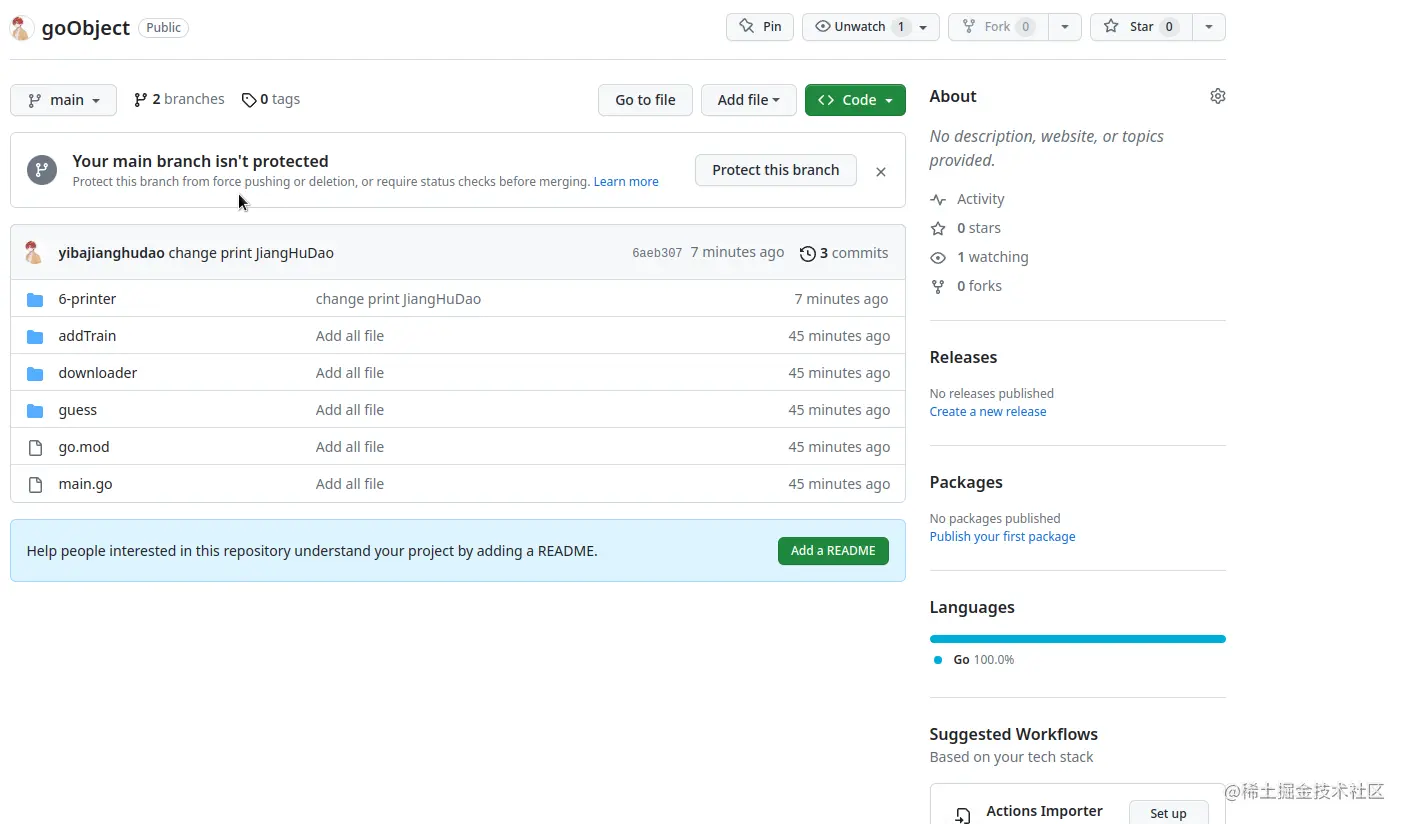Click the 6-printer folder icon
Screen dimensions: 1407x824
[x=35, y=299]
